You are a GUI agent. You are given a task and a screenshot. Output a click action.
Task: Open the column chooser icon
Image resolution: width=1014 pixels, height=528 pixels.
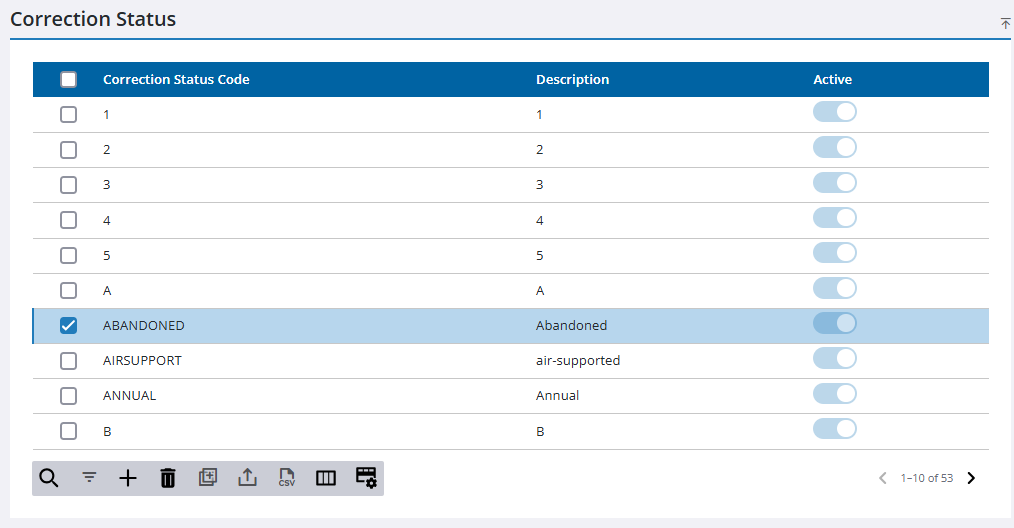coord(326,478)
